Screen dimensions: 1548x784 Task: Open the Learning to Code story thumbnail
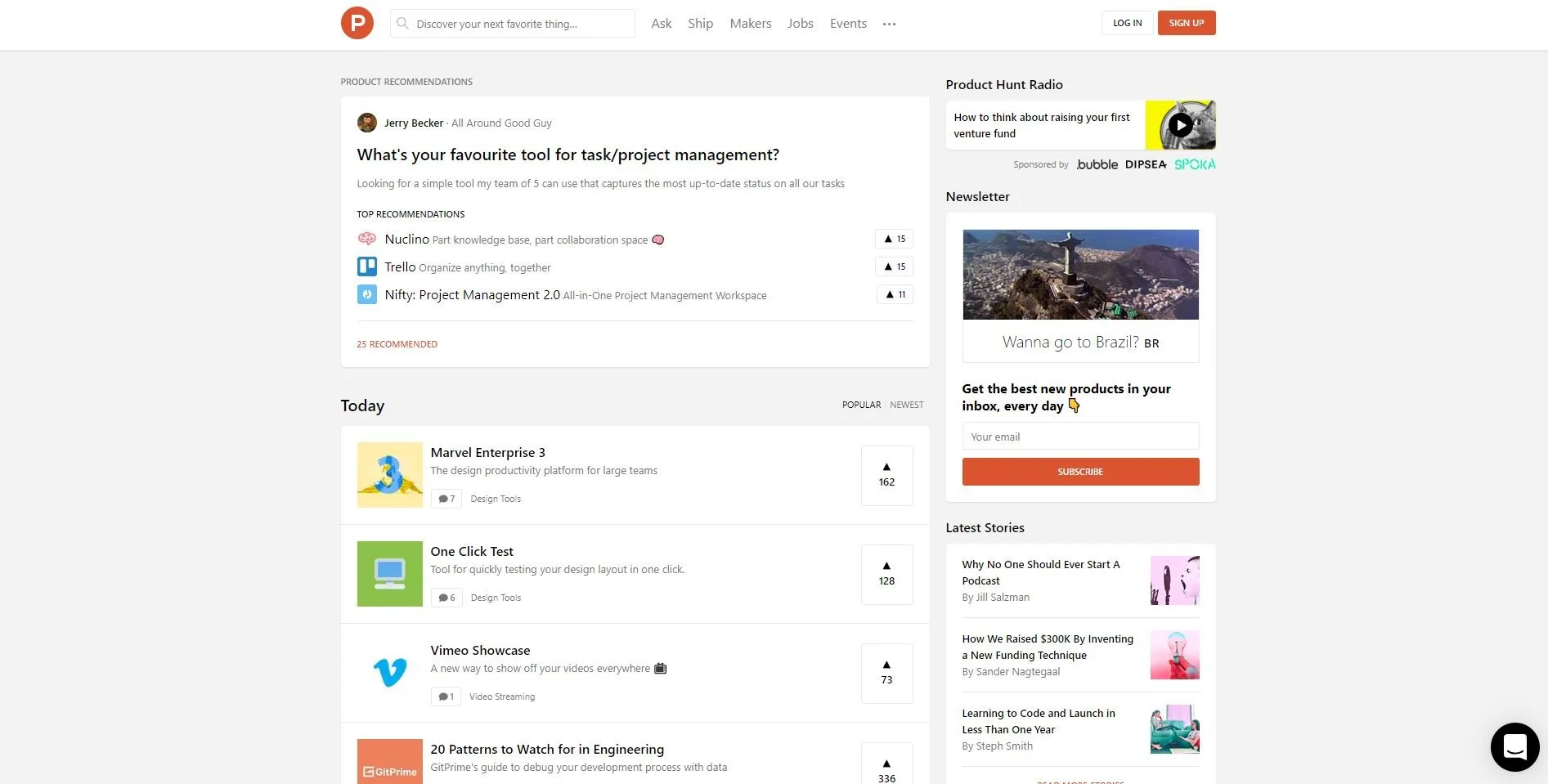(1175, 729)
